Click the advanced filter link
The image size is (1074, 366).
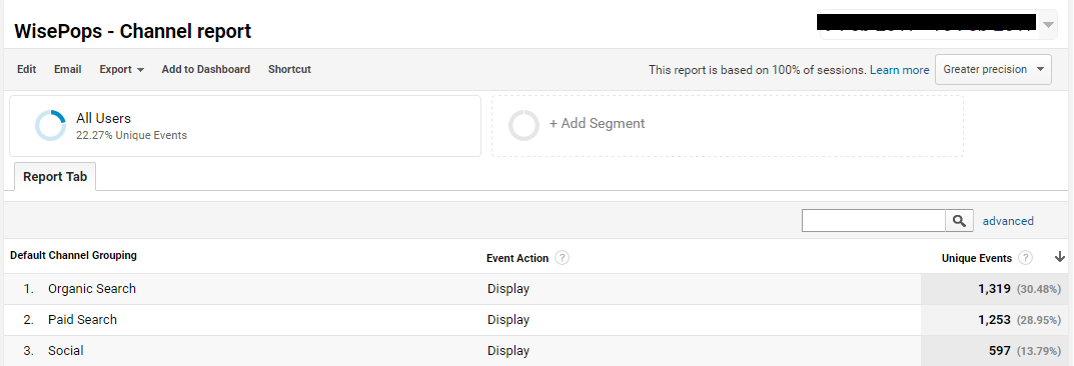[x=1008, y=221]
